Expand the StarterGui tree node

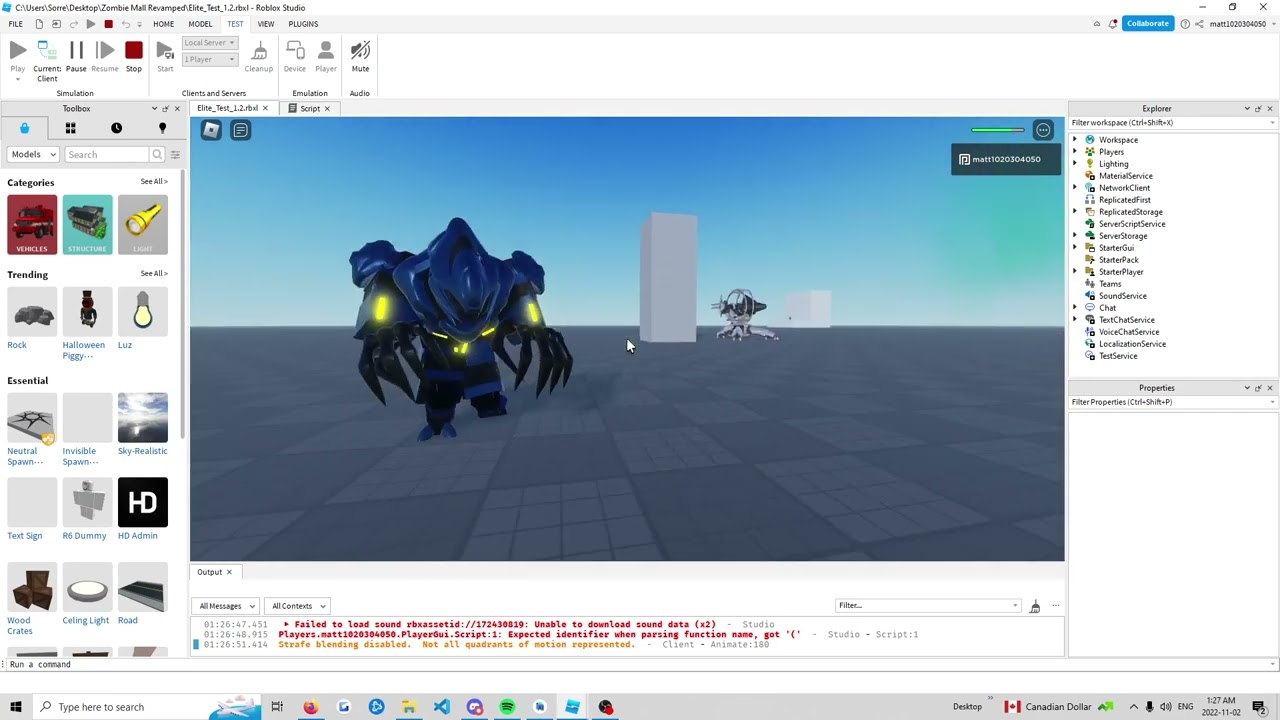[1075, 248]
